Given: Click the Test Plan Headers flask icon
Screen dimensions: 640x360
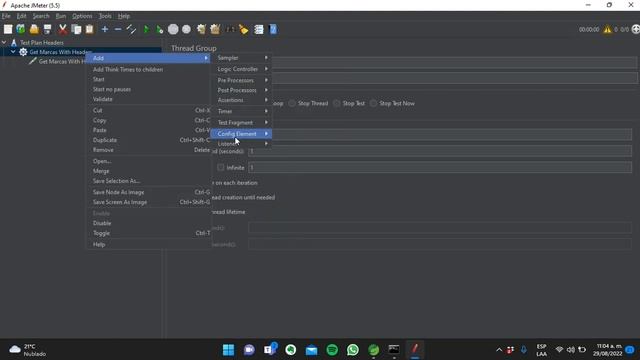Looking at the screenshot, I should tap(13, 42).
